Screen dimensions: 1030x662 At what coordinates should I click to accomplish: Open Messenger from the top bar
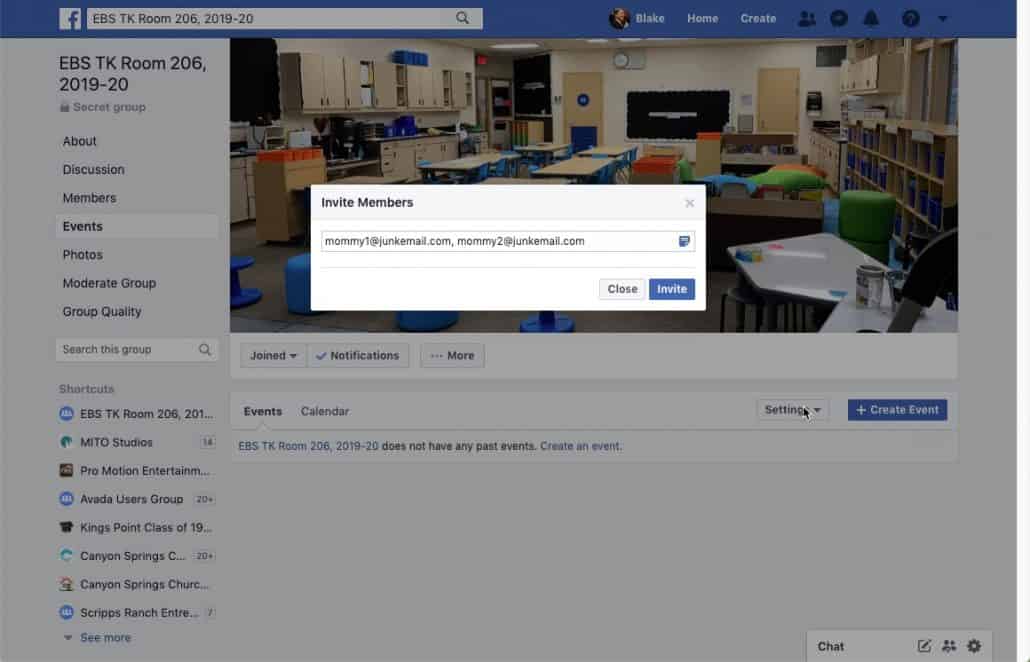click(836, 17)
